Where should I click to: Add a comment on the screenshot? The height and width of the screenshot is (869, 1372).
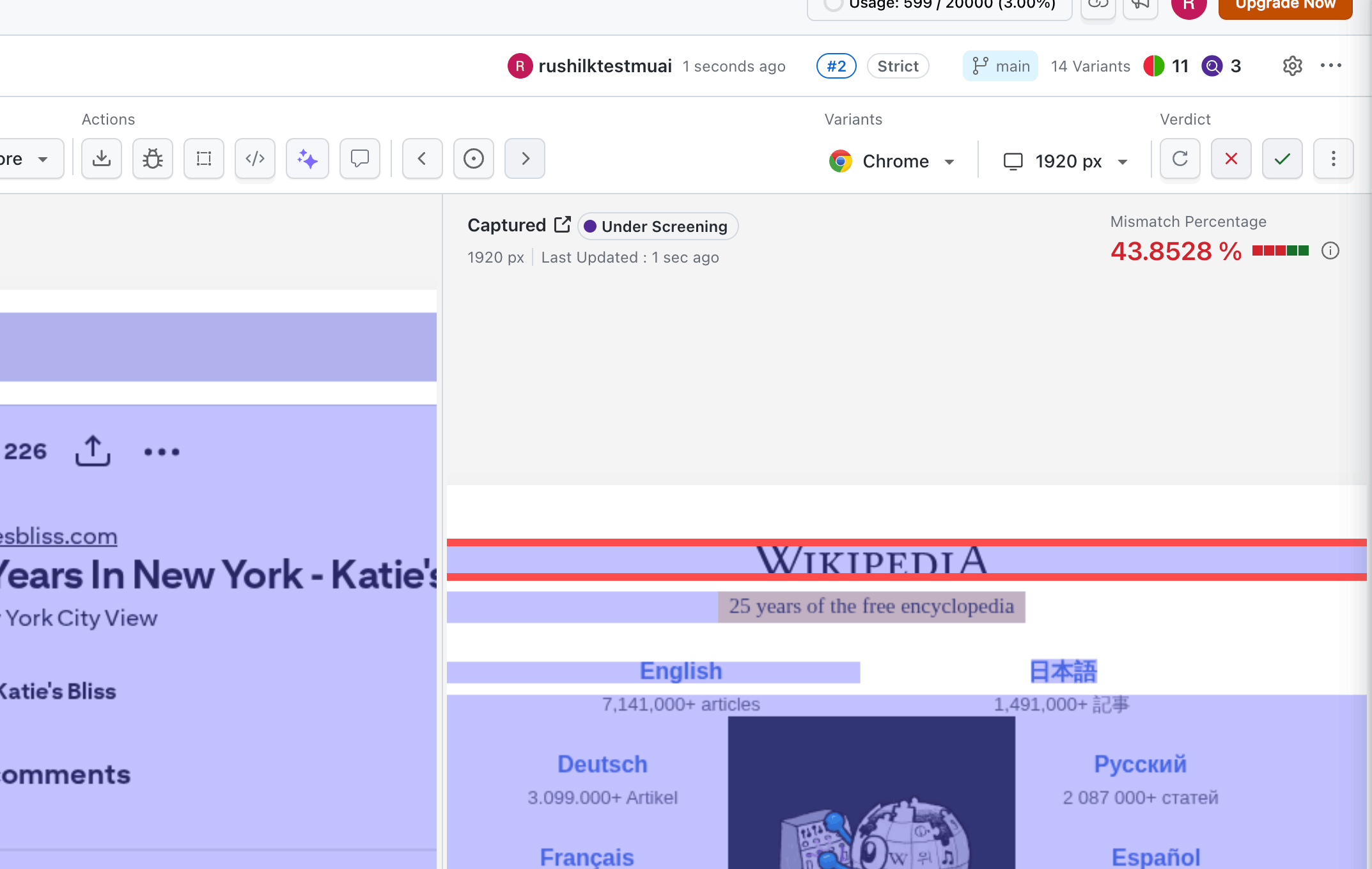359,158
